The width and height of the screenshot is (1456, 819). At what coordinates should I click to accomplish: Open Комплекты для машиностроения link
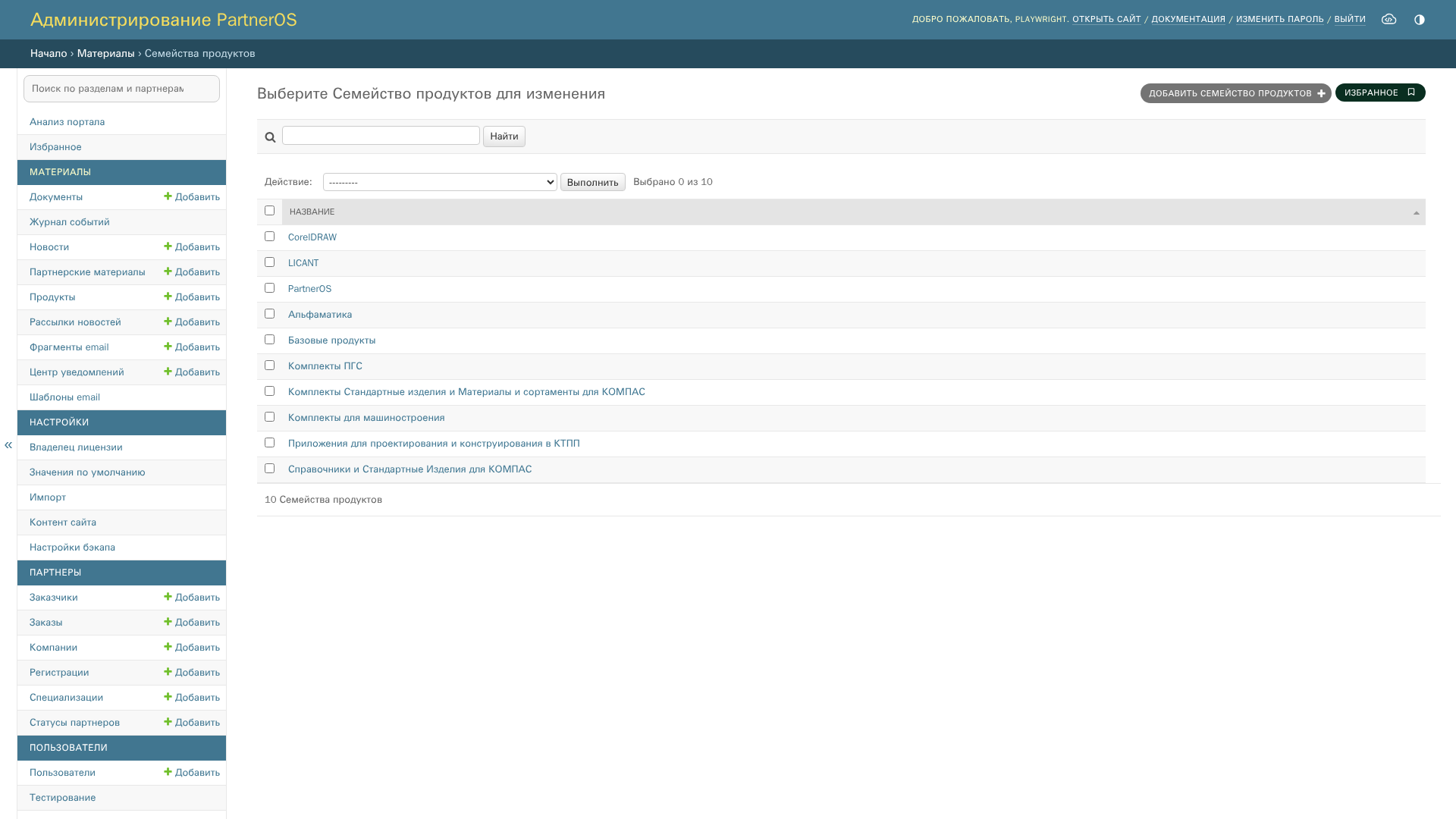[x=366, y=417]
